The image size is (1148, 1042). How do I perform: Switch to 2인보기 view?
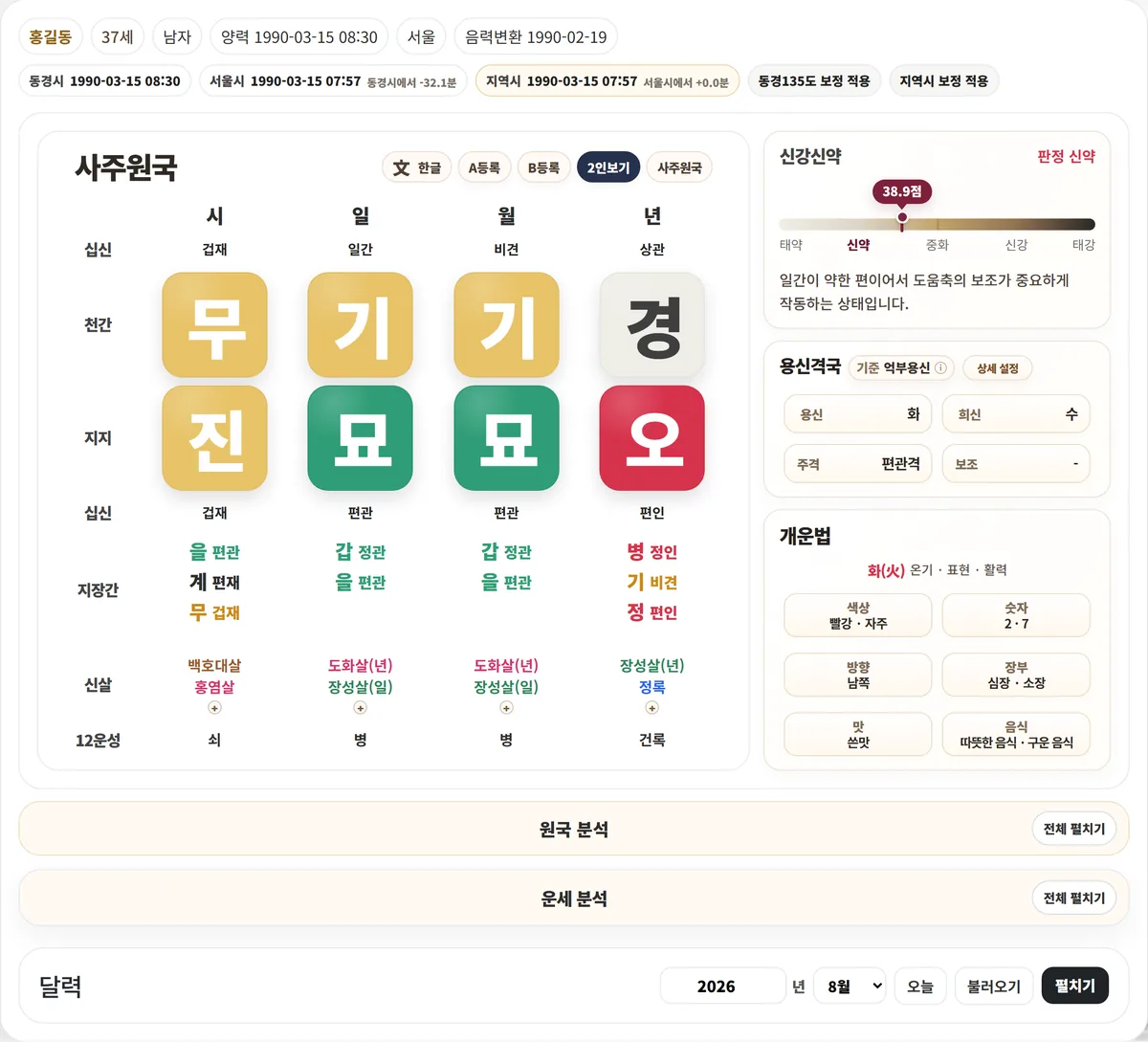[608, 167]
